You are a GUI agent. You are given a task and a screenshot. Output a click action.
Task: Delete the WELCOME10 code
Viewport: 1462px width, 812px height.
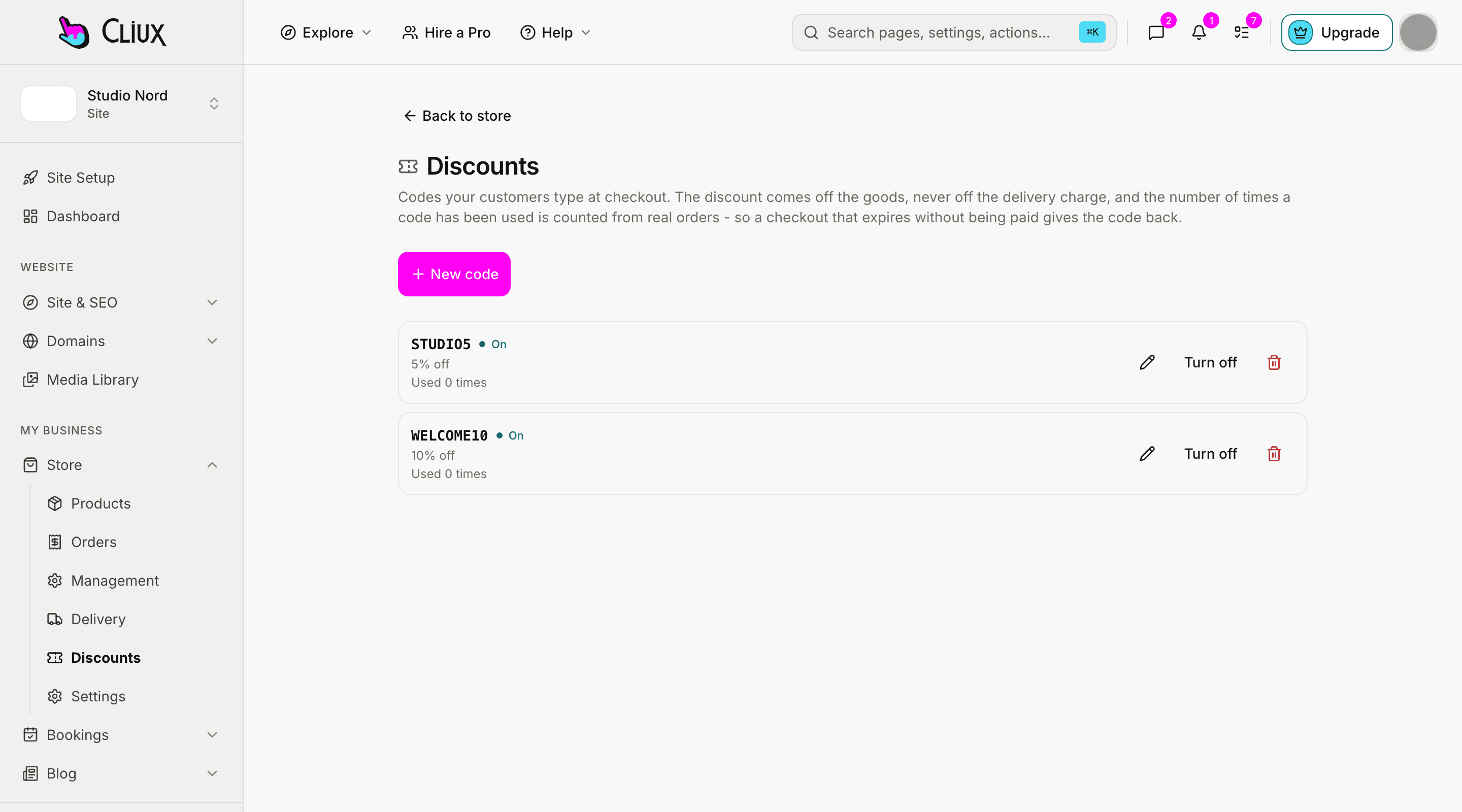pyautogui.click(x=1274, y=454)
